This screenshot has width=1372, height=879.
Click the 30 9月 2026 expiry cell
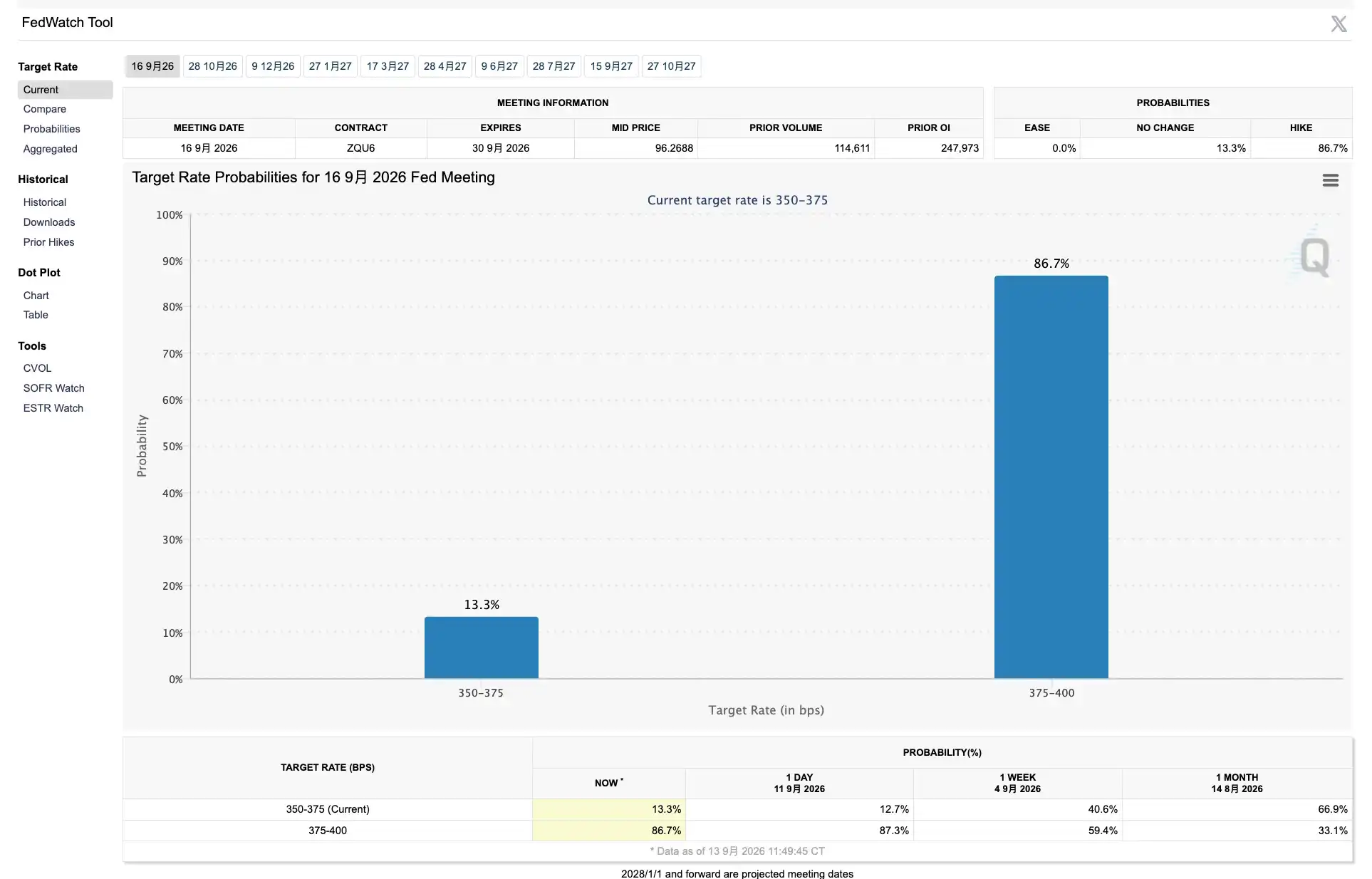501,148
